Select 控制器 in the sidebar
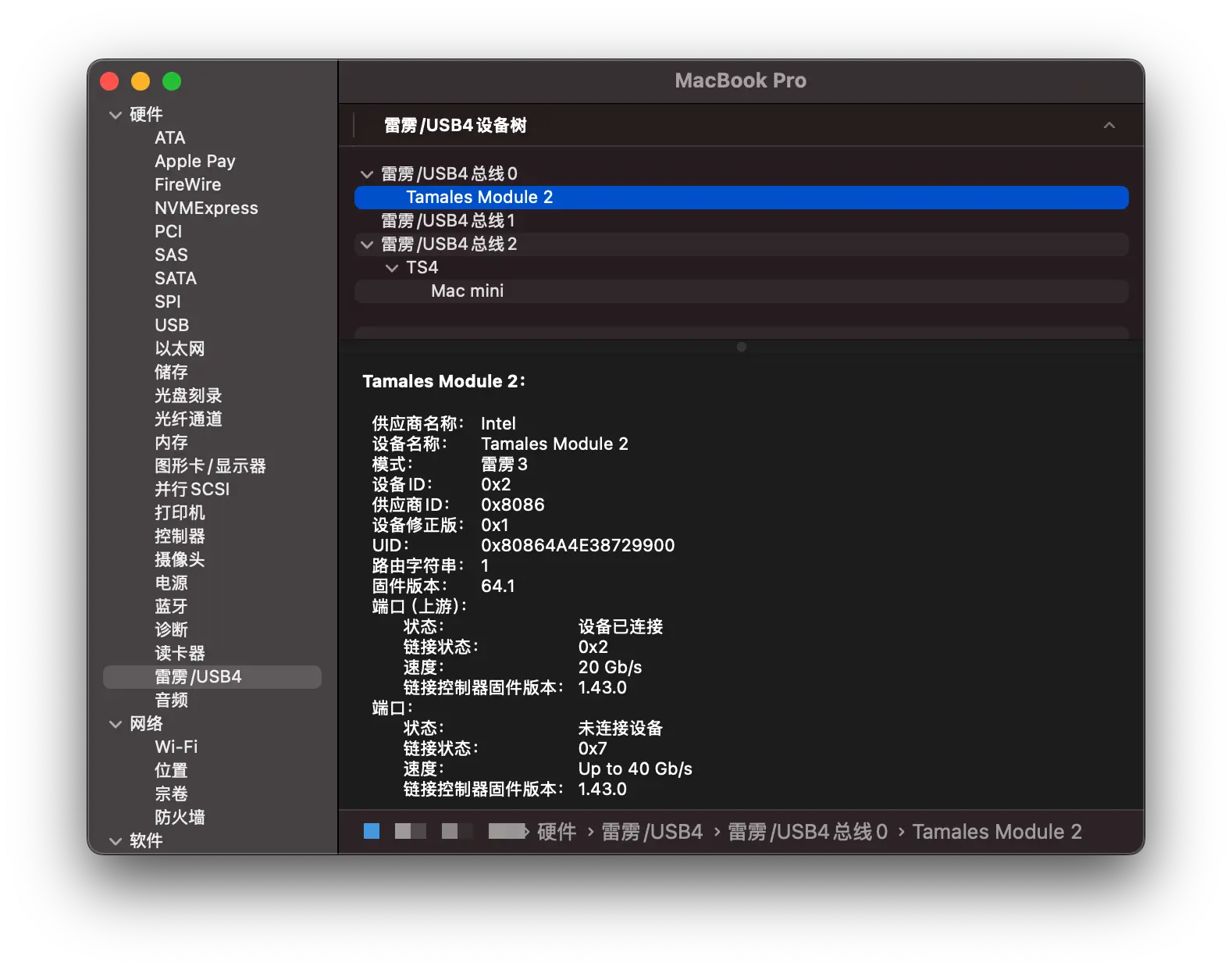Screen dimensions: 1232x970 (x=180, y=537)
